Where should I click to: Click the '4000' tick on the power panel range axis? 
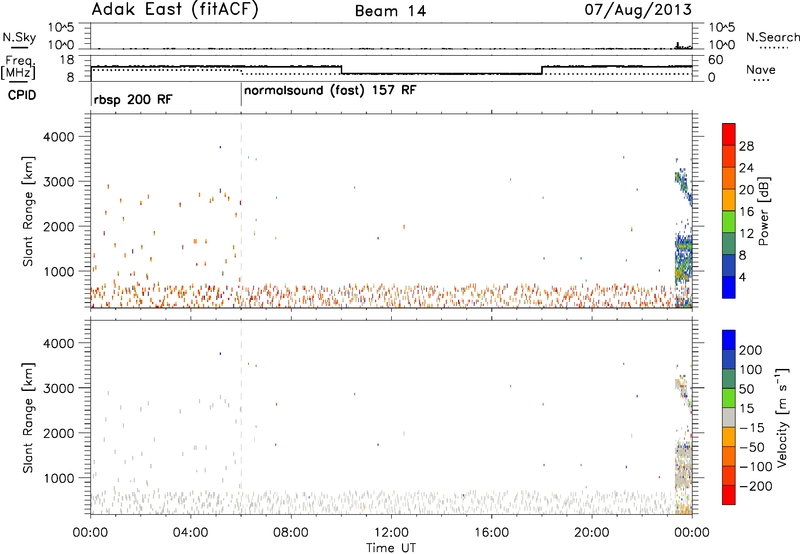[59, 137]
